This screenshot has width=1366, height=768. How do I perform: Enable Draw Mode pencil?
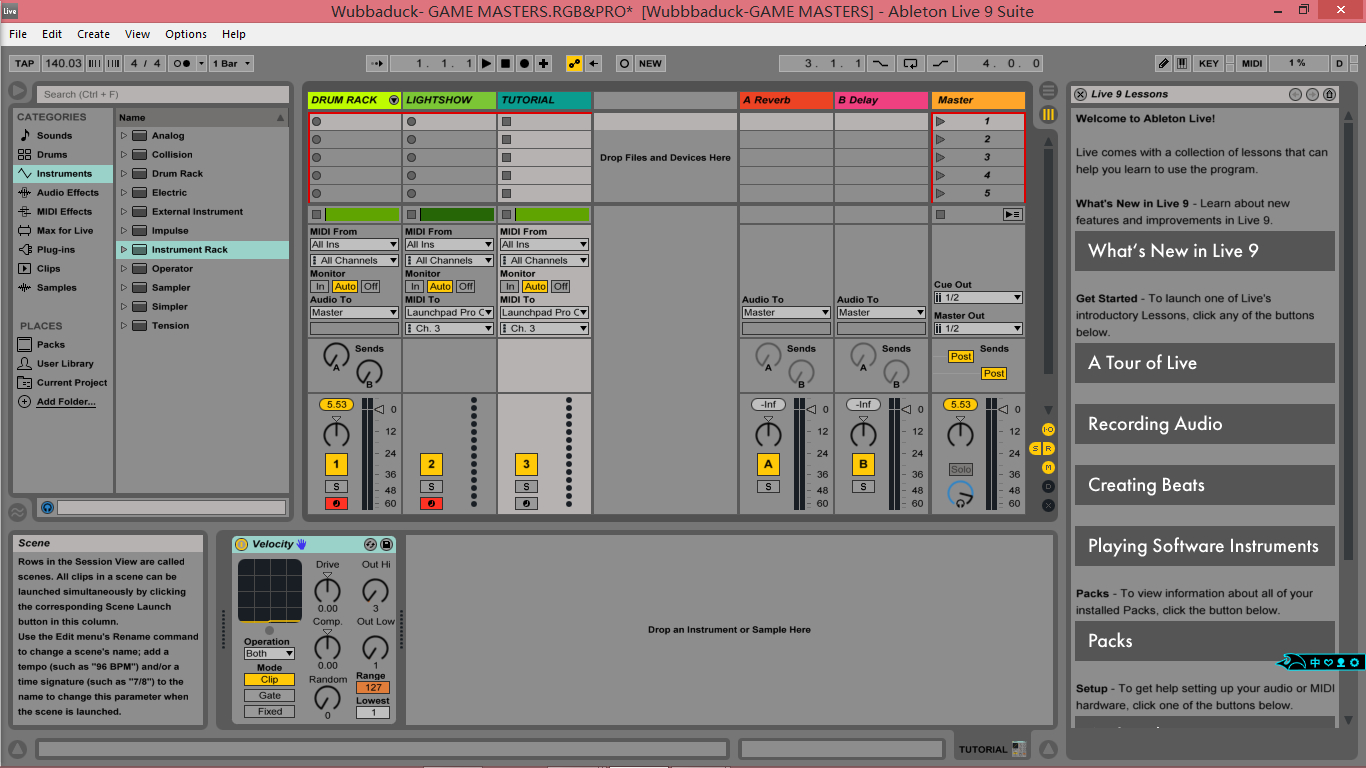point(1164,63)
